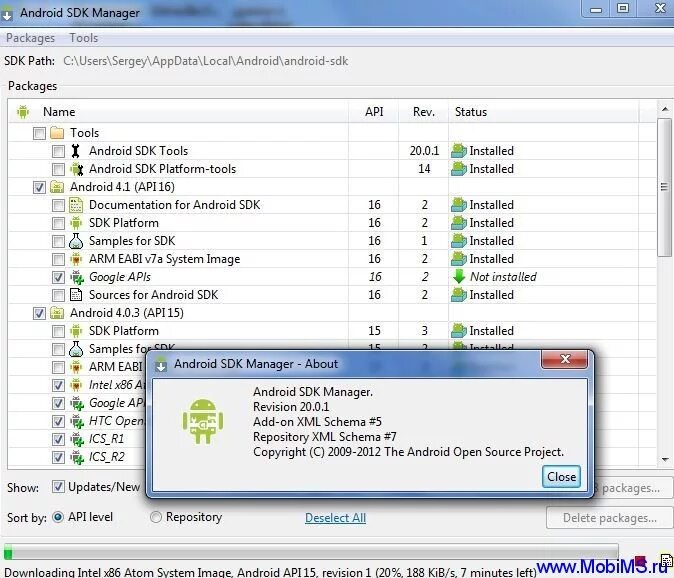Check the Tools group checkbox

point(39,133)
